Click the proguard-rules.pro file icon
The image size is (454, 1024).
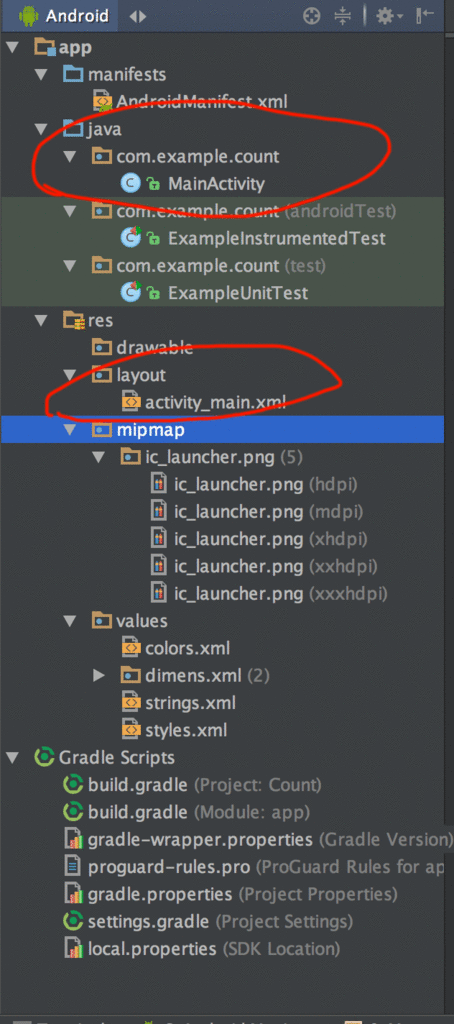tap(73, 867)
